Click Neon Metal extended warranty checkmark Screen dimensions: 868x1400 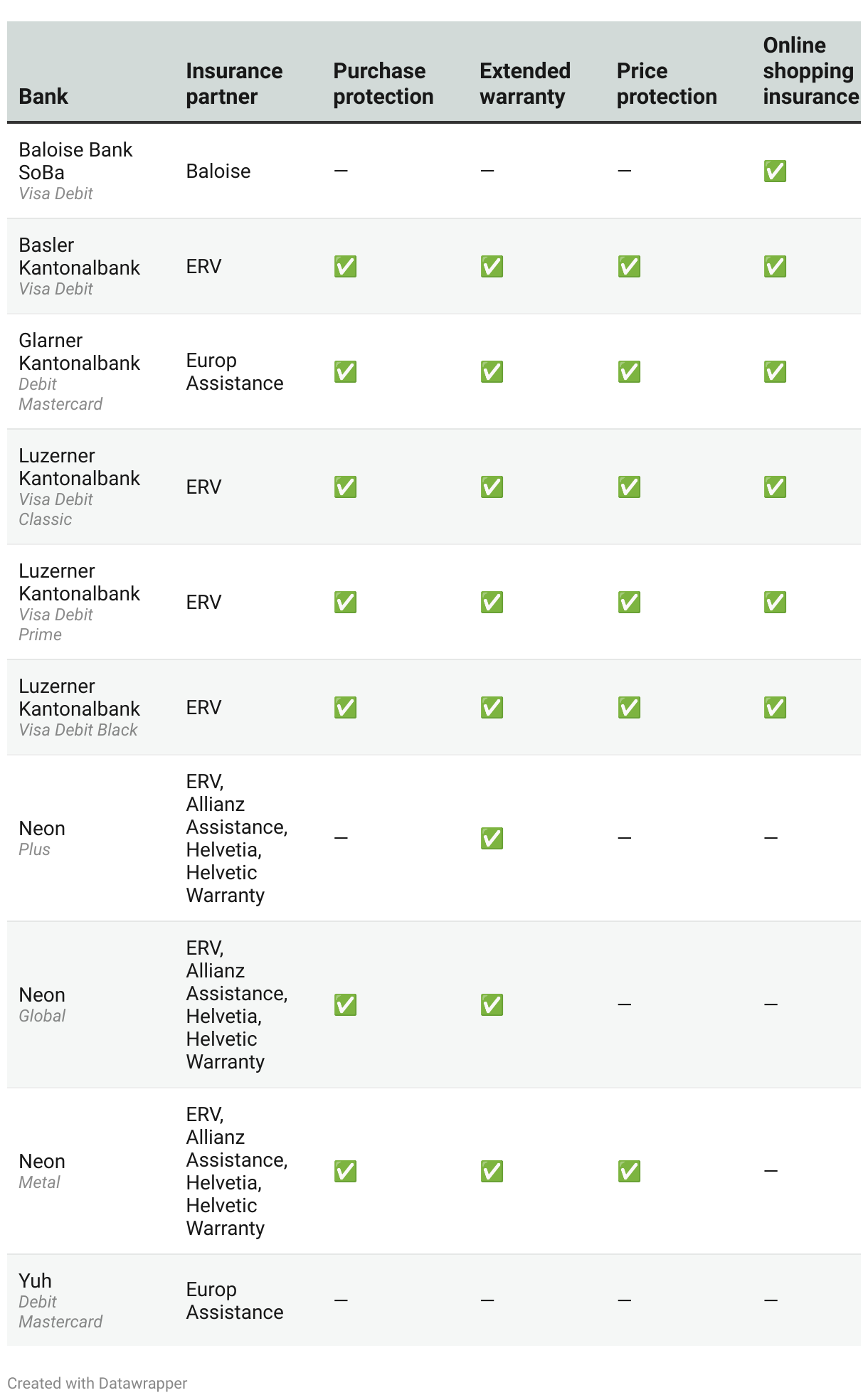tap(492, 1172)
